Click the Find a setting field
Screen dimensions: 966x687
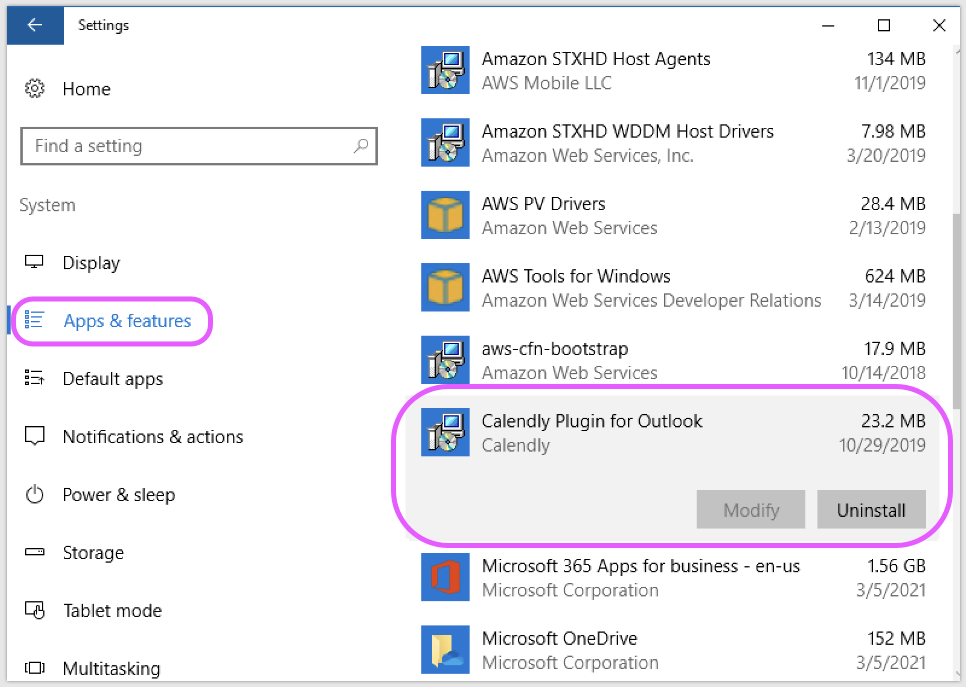click(185, 146)
